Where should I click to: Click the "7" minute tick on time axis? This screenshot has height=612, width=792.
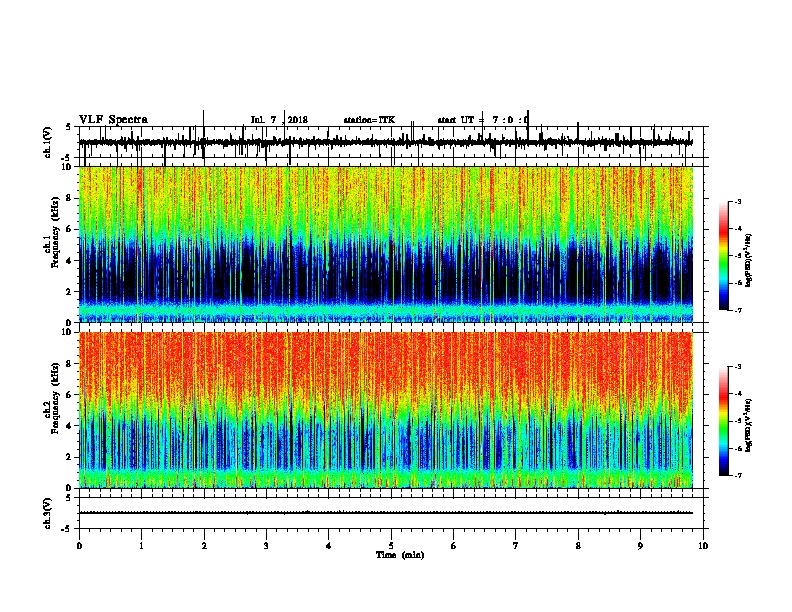(516, 545)
